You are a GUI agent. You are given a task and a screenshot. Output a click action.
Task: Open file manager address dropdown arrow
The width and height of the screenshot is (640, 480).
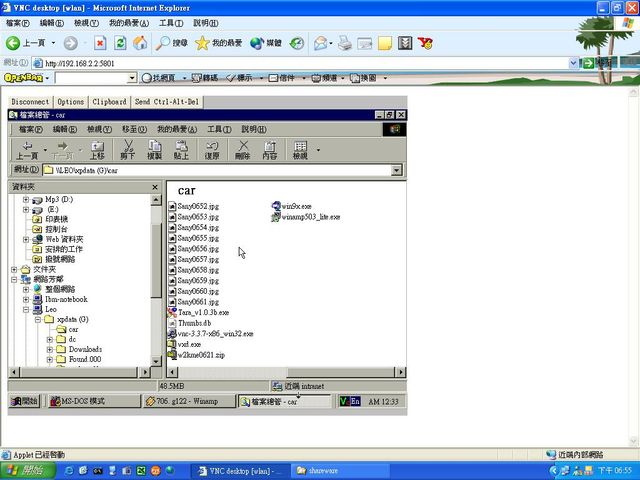pos(396,170)
